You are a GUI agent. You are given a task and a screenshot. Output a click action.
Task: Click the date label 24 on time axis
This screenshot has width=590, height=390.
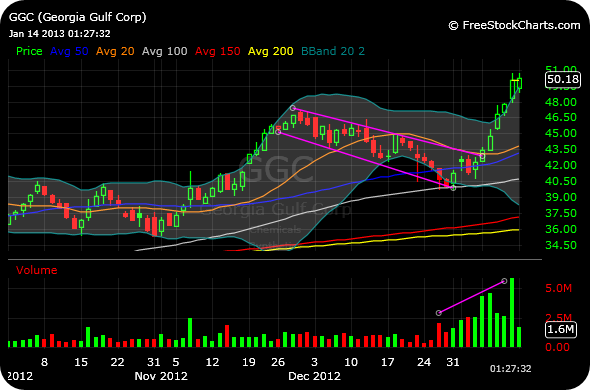coord(424,362)
